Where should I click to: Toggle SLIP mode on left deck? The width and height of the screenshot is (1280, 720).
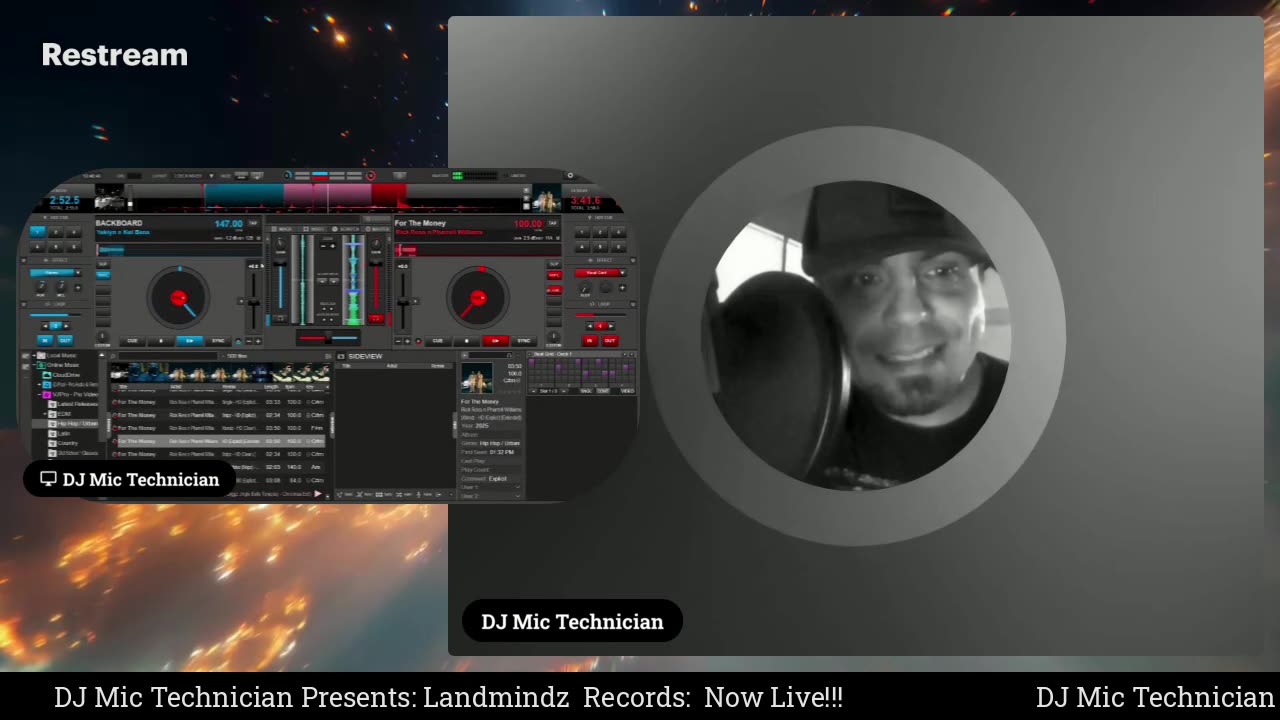[x=103, y=264]
